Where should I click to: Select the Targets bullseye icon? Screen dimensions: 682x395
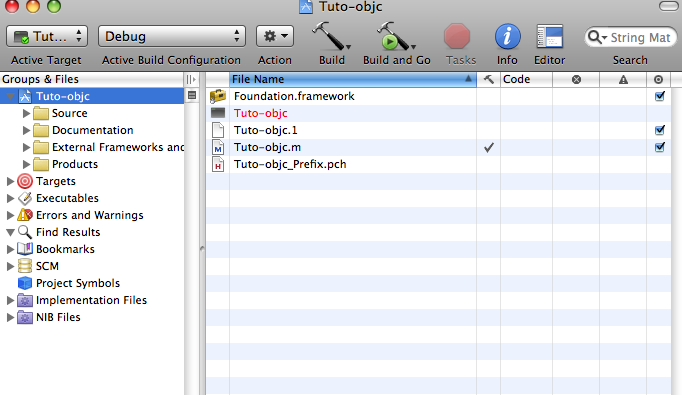coord(25,181)
